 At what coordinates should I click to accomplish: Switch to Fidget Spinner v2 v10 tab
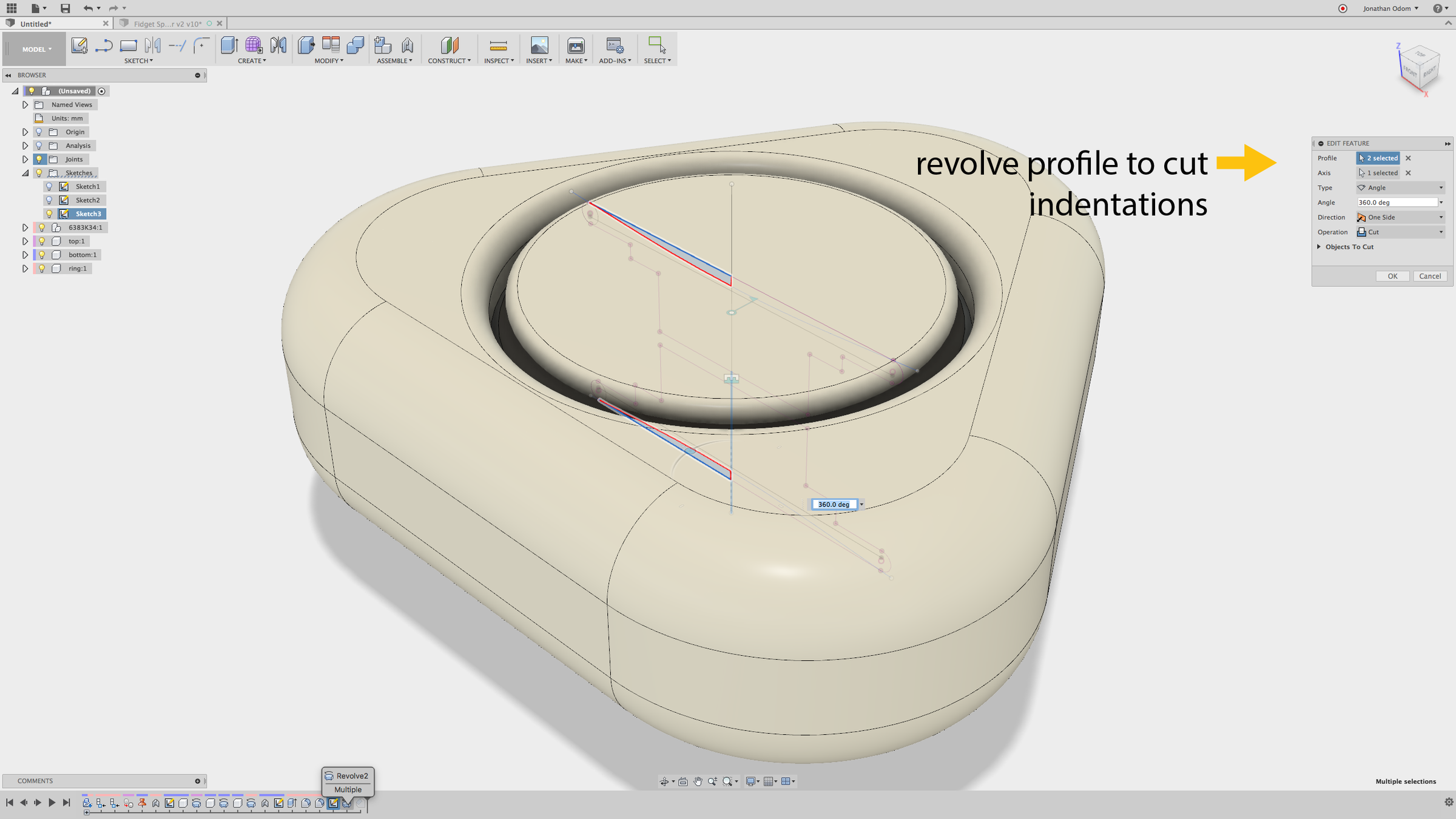(167, 24)
